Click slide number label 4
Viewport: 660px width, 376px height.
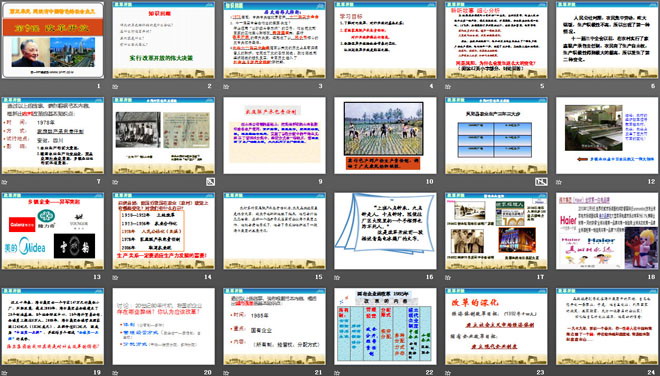431,86
